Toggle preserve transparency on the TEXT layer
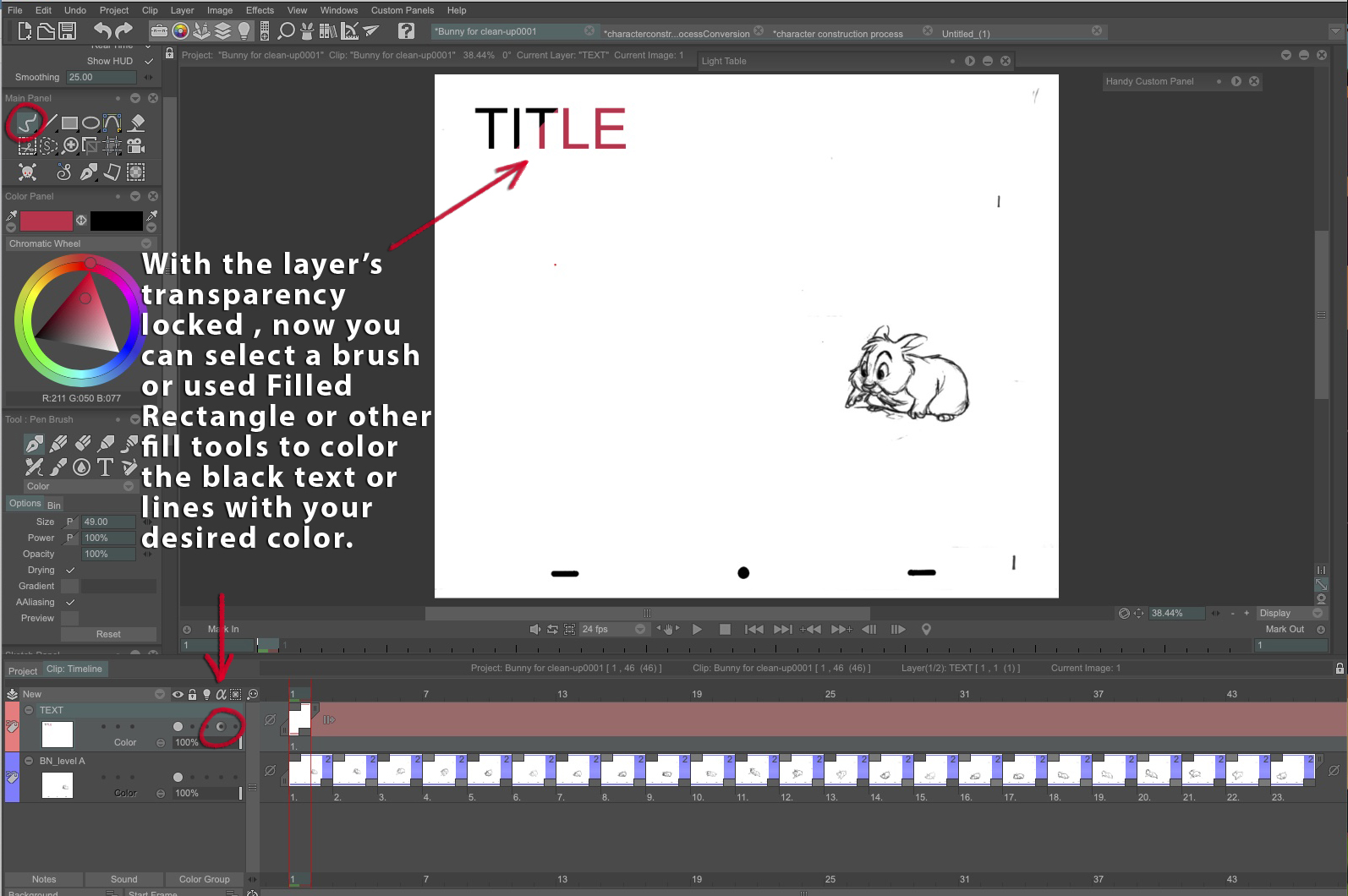The height and width of the screenshot is (896, 1348). pos(221,727)
